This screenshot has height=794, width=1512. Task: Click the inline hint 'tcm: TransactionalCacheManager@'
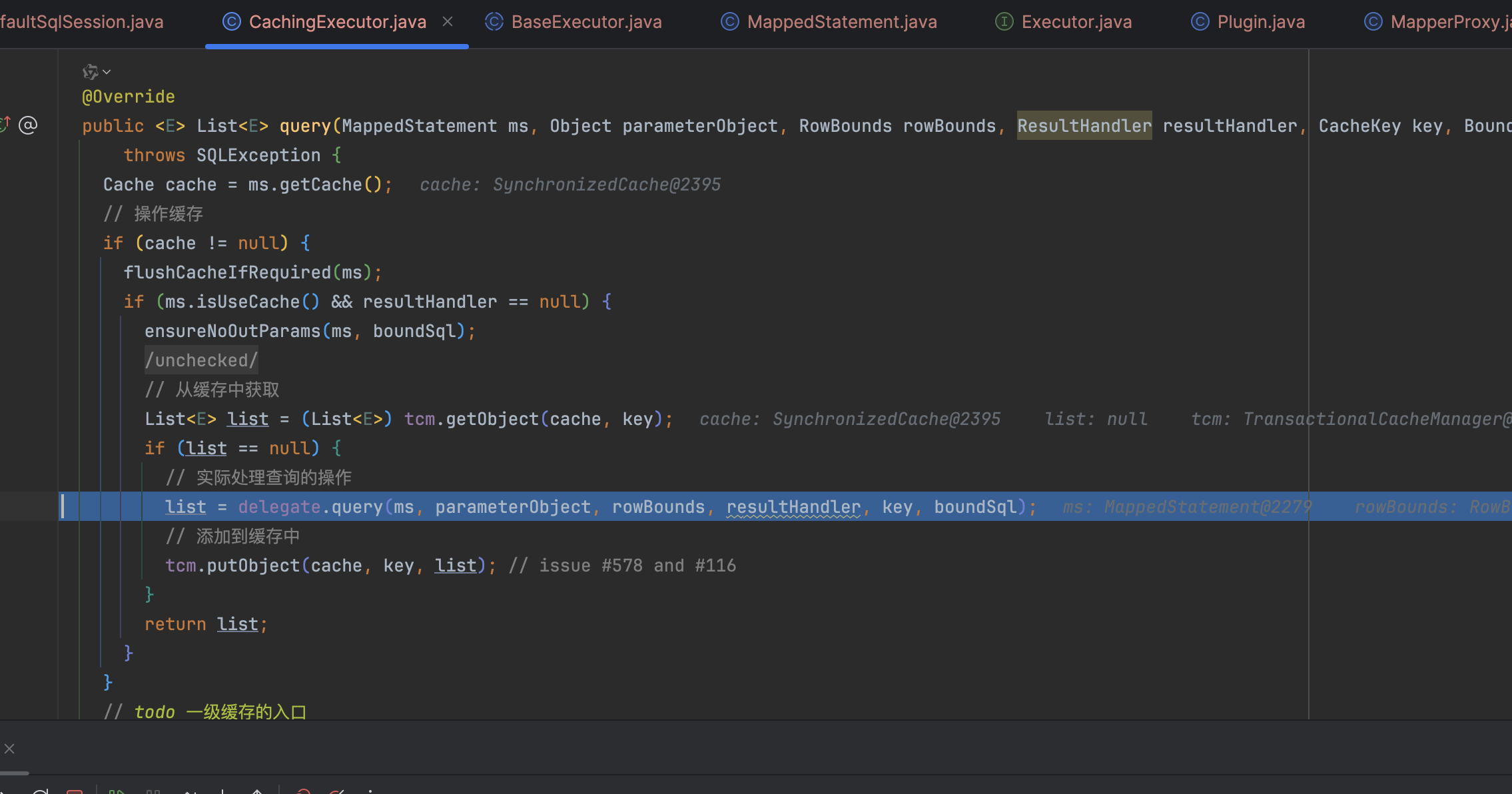point(1351,419)
